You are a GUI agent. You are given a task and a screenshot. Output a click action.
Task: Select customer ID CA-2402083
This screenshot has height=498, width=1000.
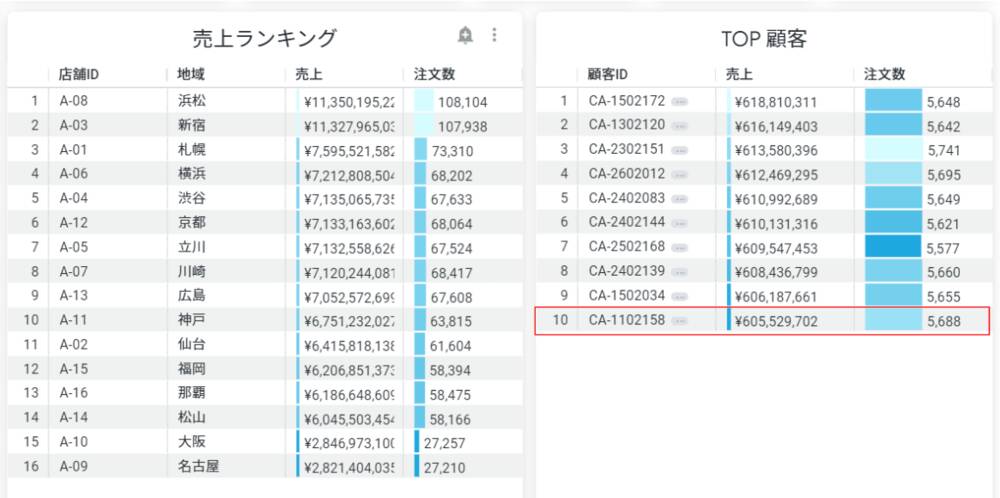(626, 198)
